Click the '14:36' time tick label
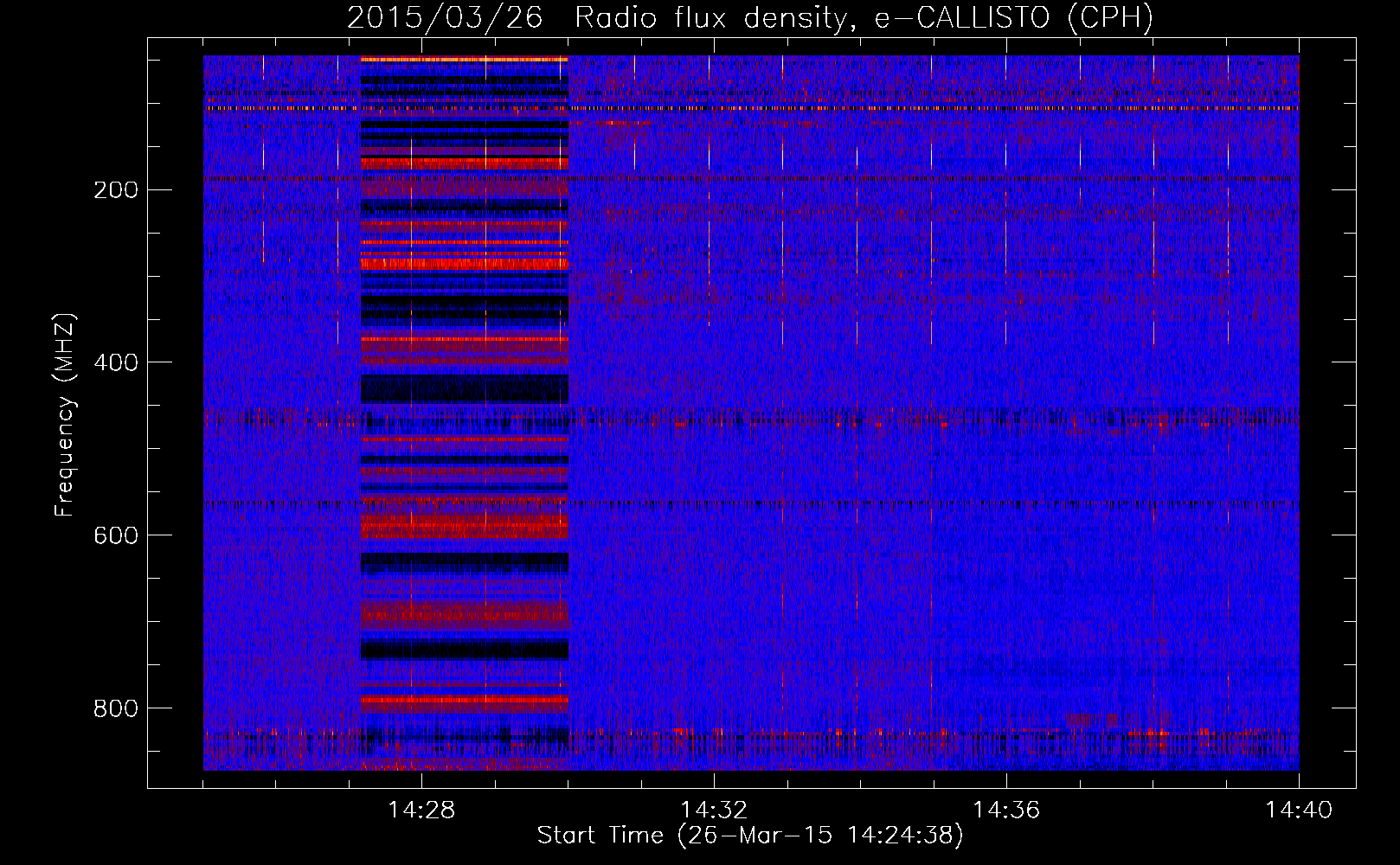1400x865 pixels. click(x=1006, y=811)
